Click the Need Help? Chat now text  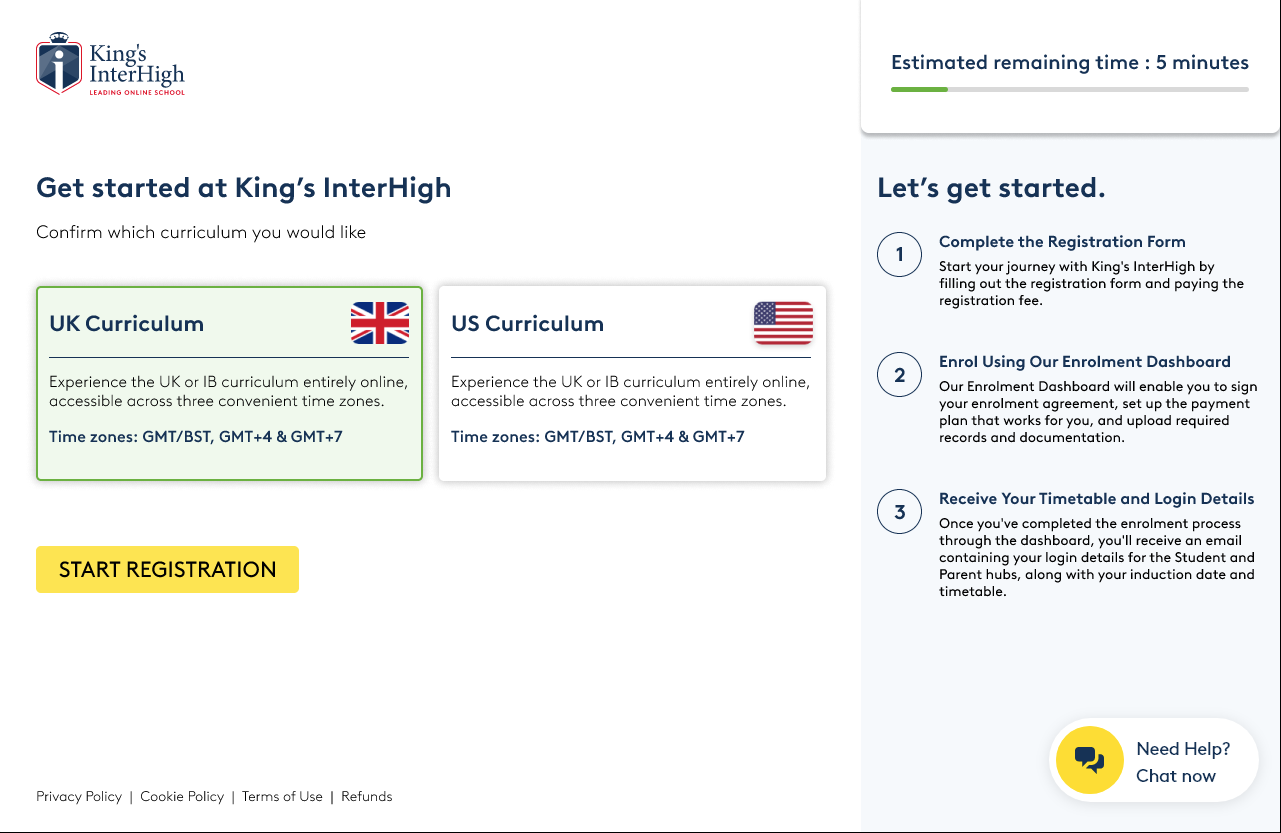pyautogui.click(x=1183, y=762)
